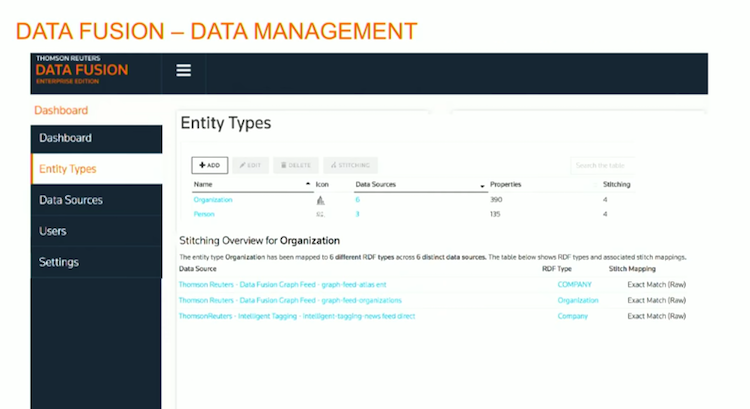Click the Stitching value 4 for Person
The height and width of the screenshot is (409, 750).
point(605,214)
